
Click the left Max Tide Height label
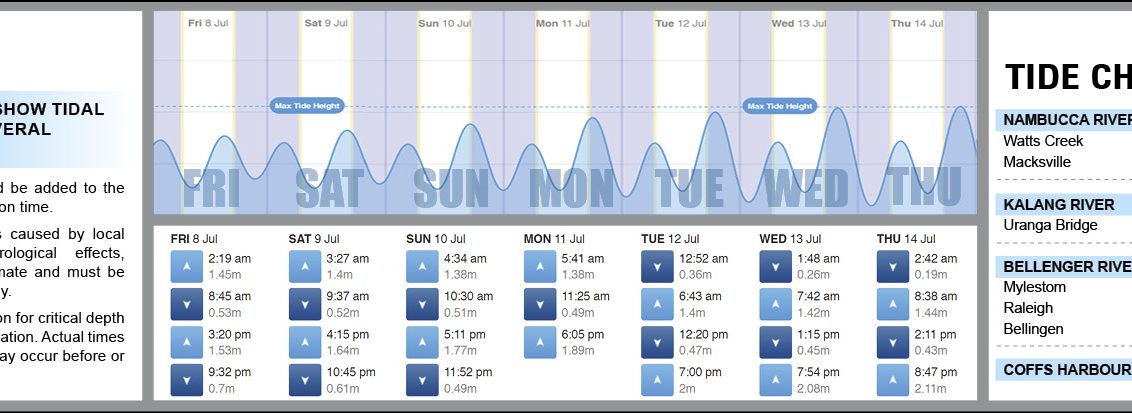click(306, 105)
